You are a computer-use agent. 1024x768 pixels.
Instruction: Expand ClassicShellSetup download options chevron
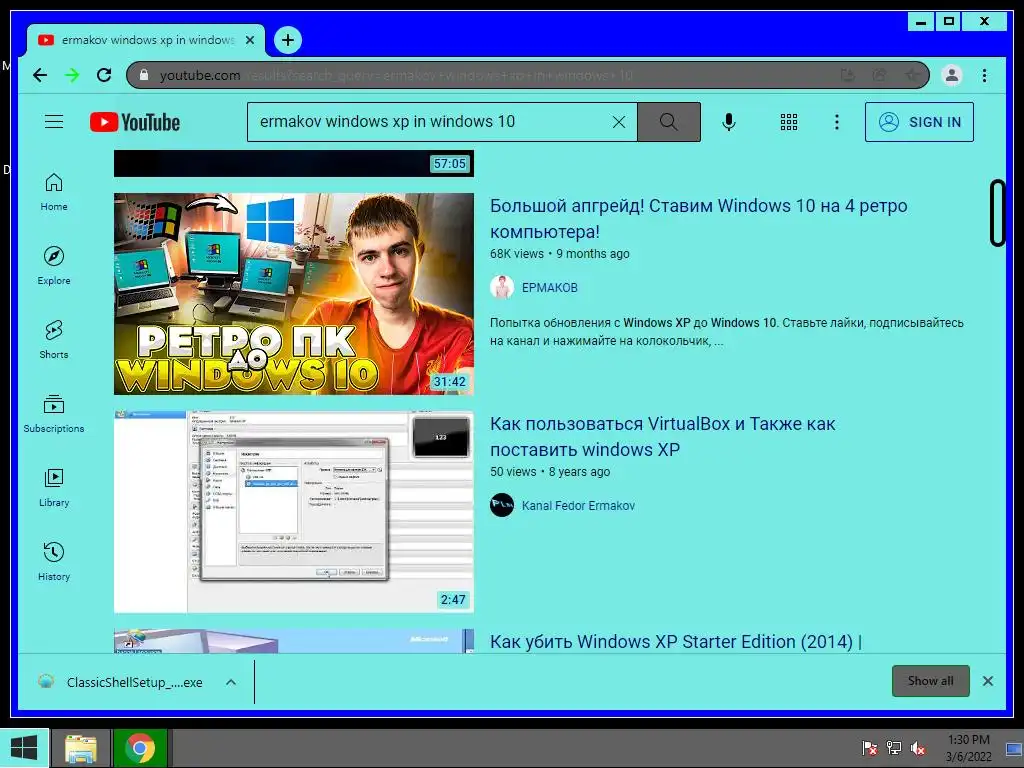tap(231, 682)
